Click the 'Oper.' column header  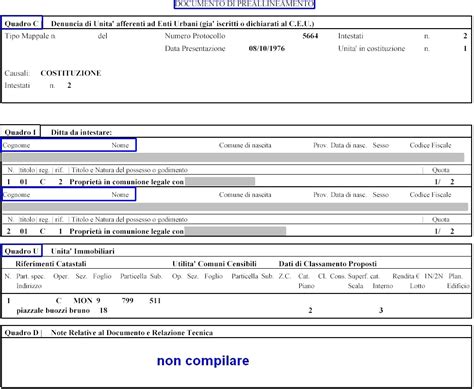61,276
